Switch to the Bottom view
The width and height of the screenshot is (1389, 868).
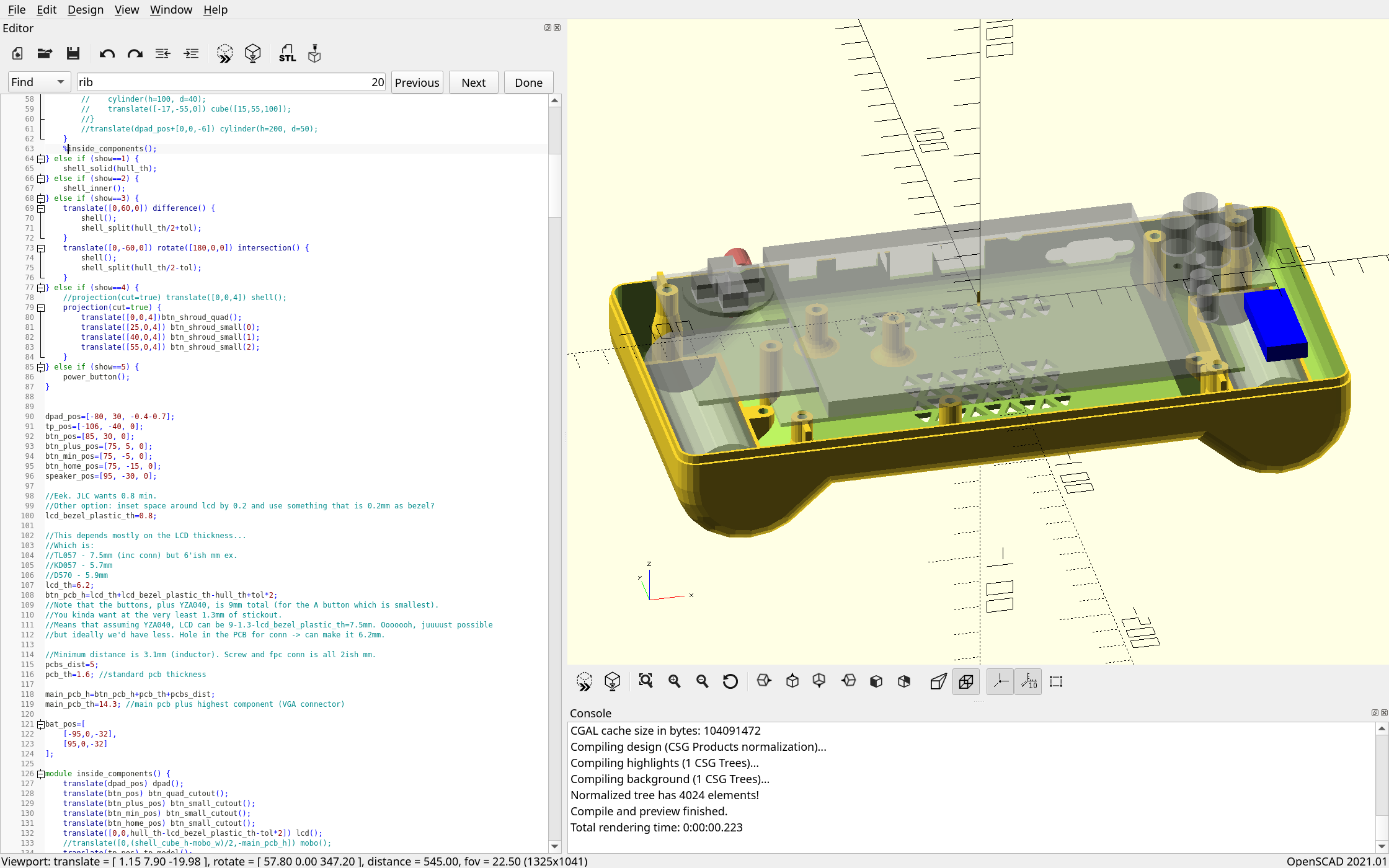(x=820, y=681)
